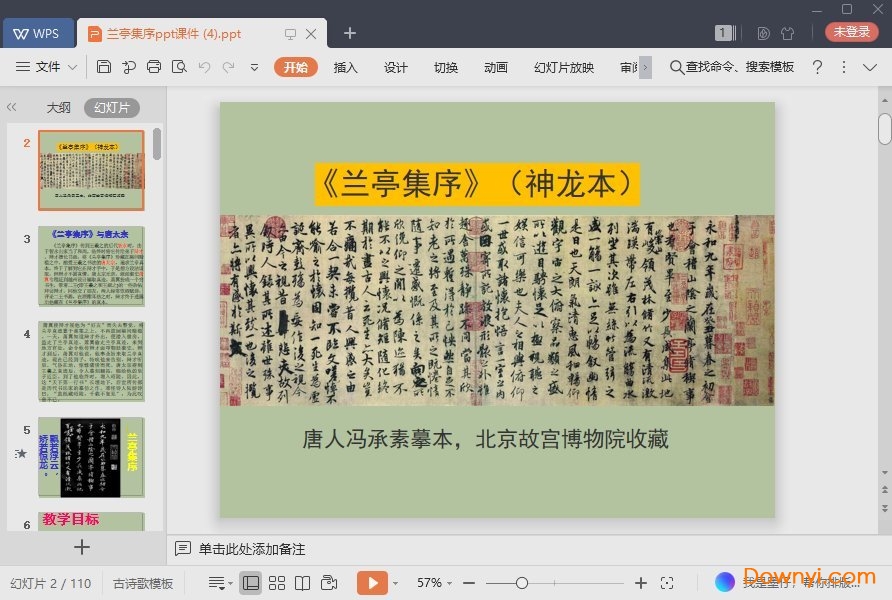This screenshot has height=600, width=892.
Task: Click the Print icon
Action: click(x=154, y=67)
